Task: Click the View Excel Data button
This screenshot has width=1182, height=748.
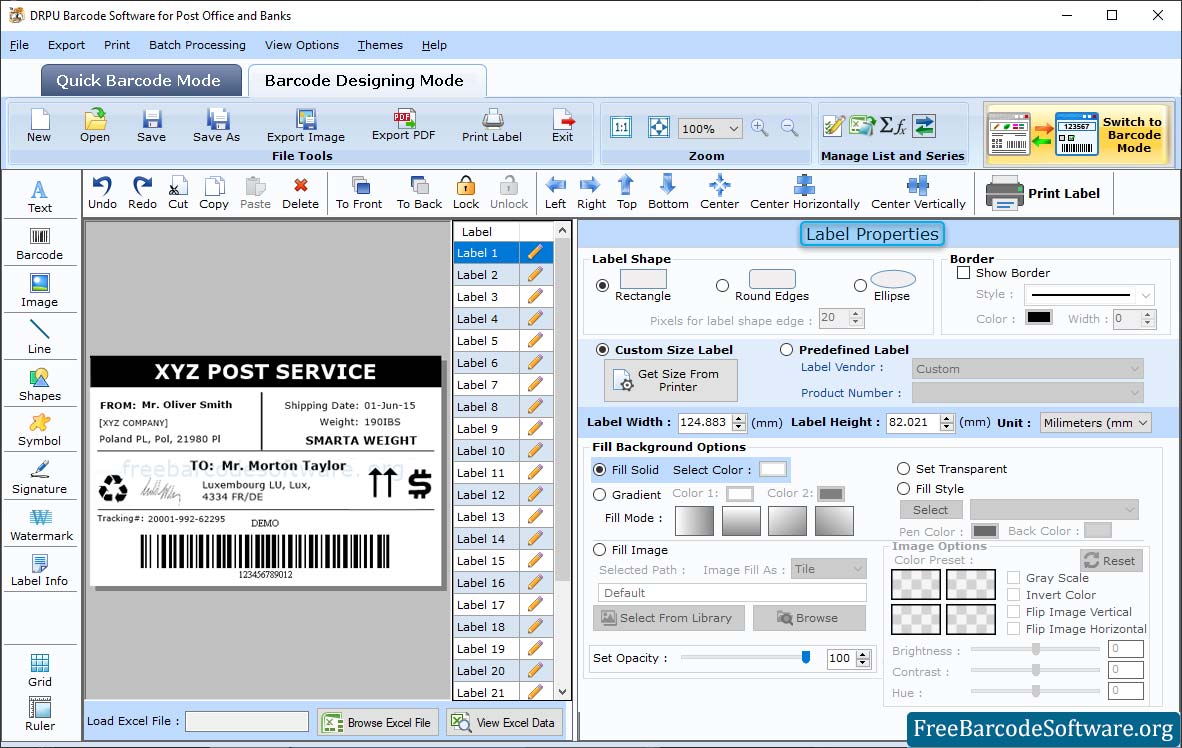Action: click(x=503, y=722)
